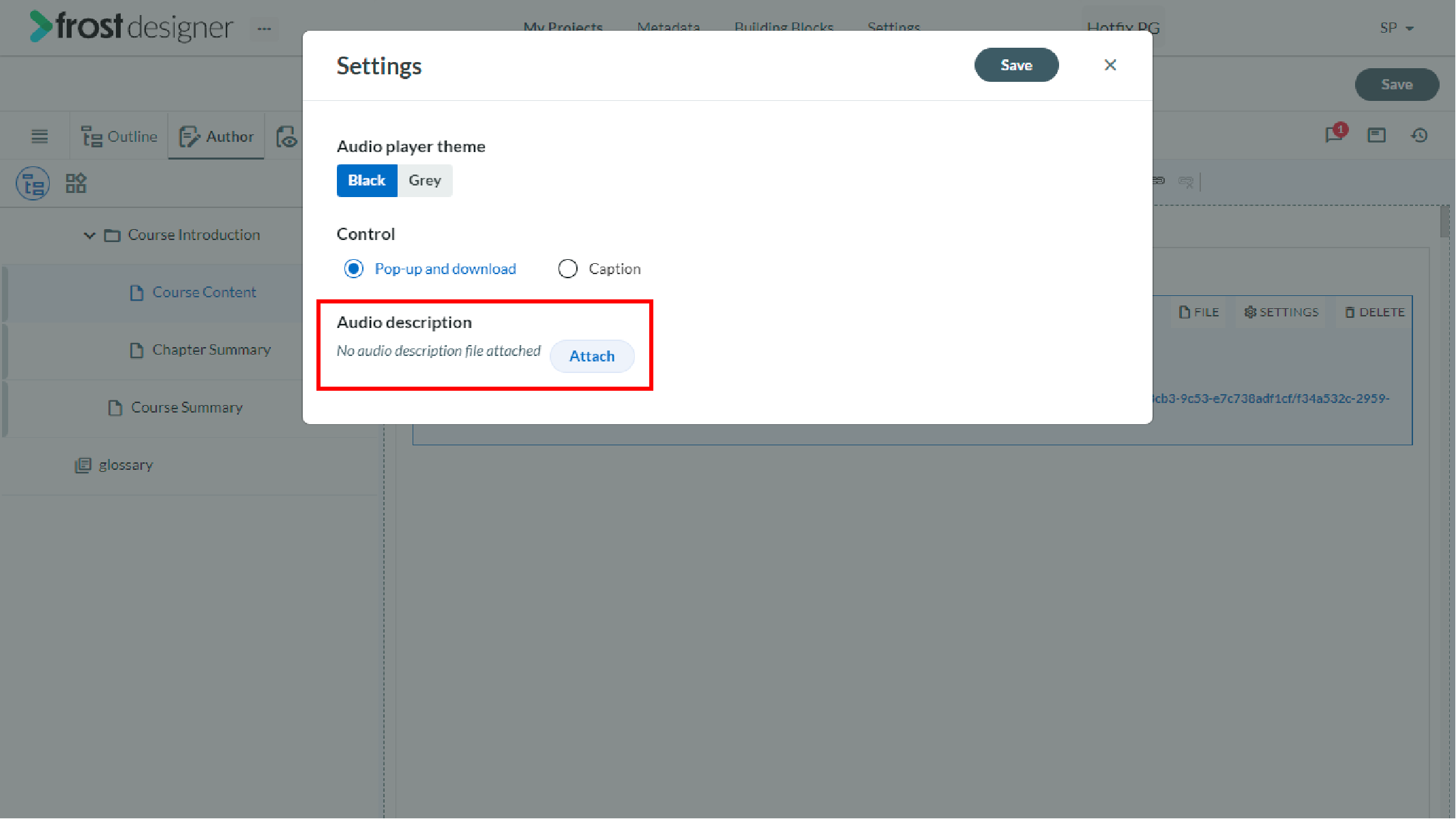Switch audio player theme to Grey

click(425, 181)
